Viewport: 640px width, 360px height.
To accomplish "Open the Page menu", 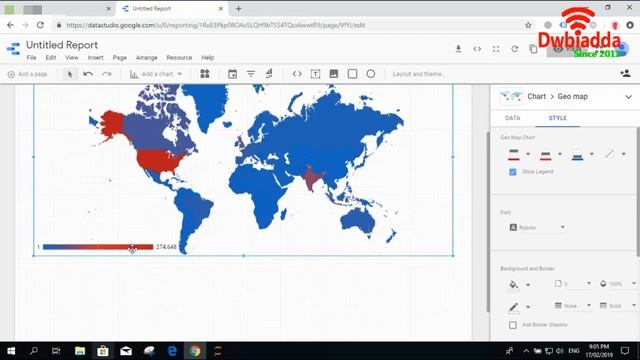I will 120,58.
